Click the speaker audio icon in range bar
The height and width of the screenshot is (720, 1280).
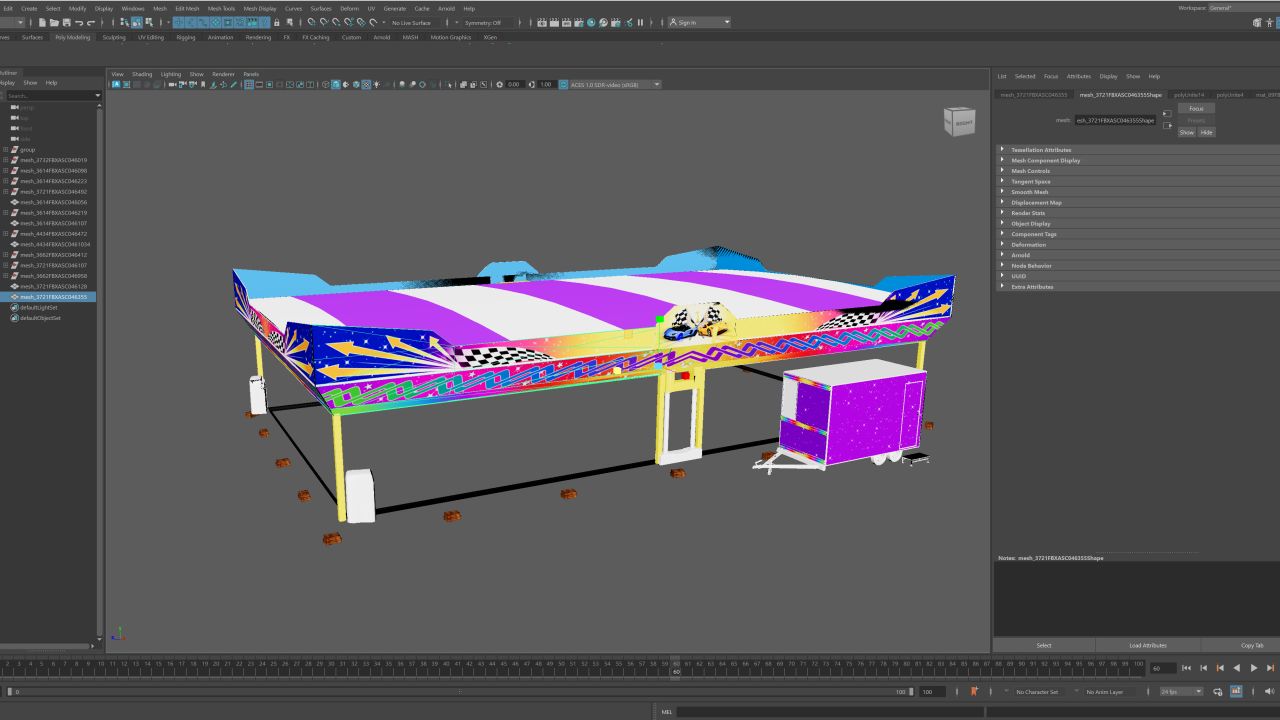pos(1270,691)
